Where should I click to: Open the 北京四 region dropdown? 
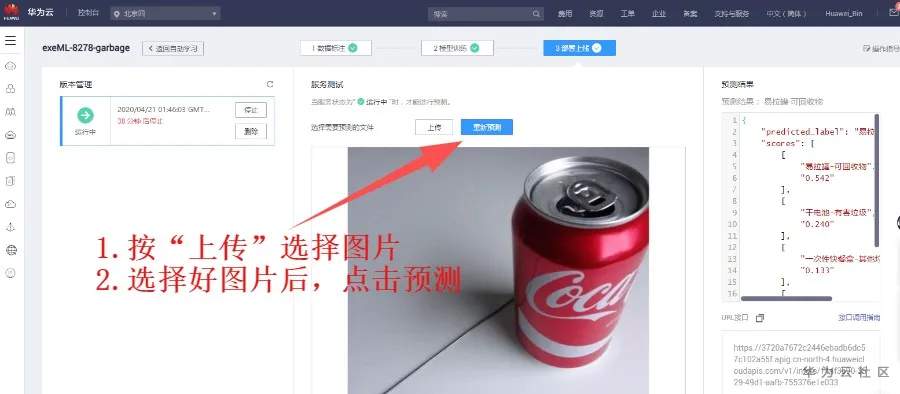165,14
